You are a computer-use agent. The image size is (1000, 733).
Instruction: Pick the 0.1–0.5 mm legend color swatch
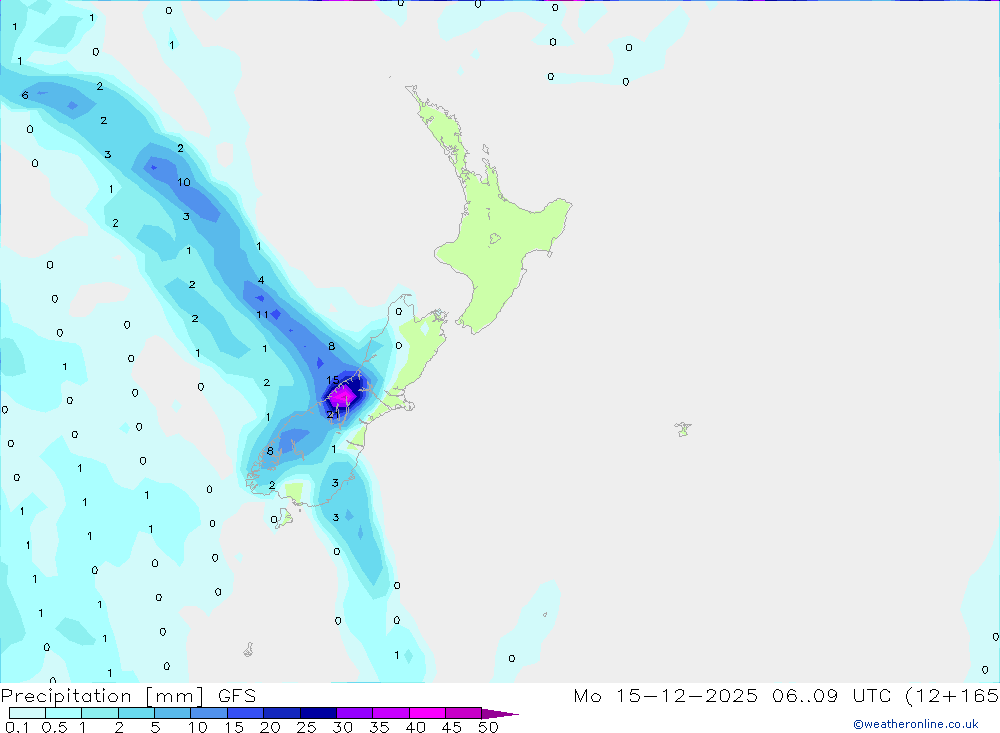coord(27,713)
